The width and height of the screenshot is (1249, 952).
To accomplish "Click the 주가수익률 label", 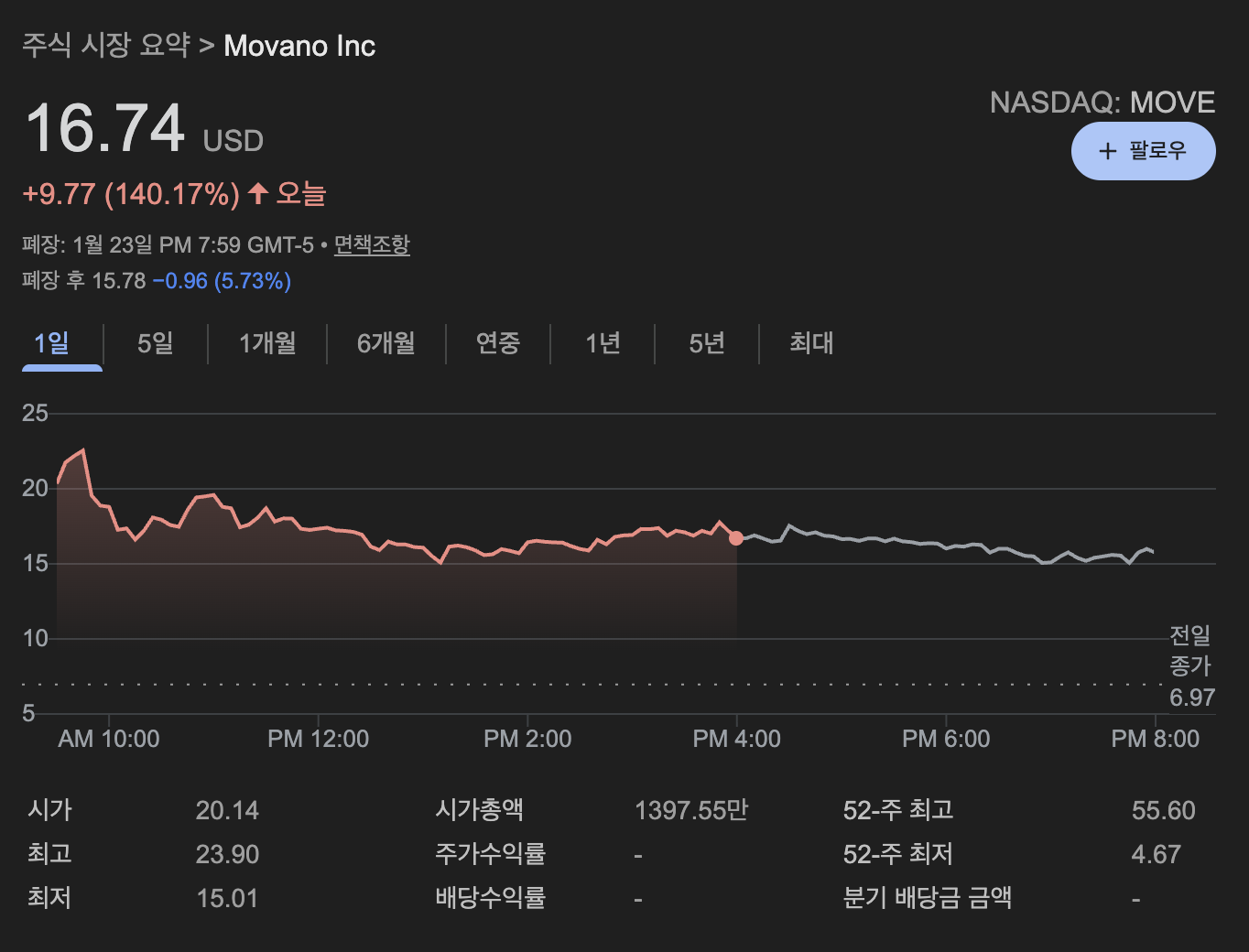I will click(491, 854).
